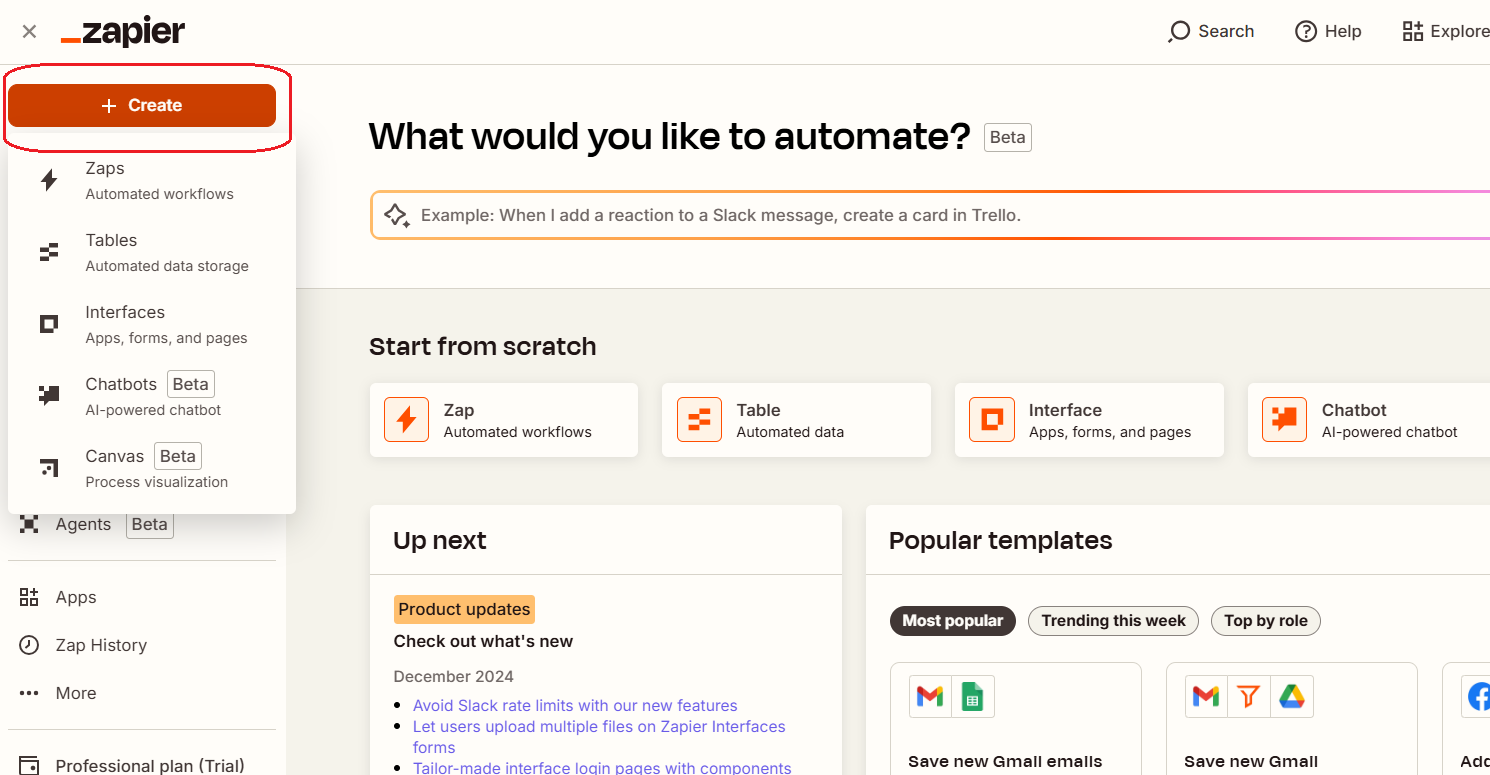Select Interfaces from the Create menu

click(152, 324)
